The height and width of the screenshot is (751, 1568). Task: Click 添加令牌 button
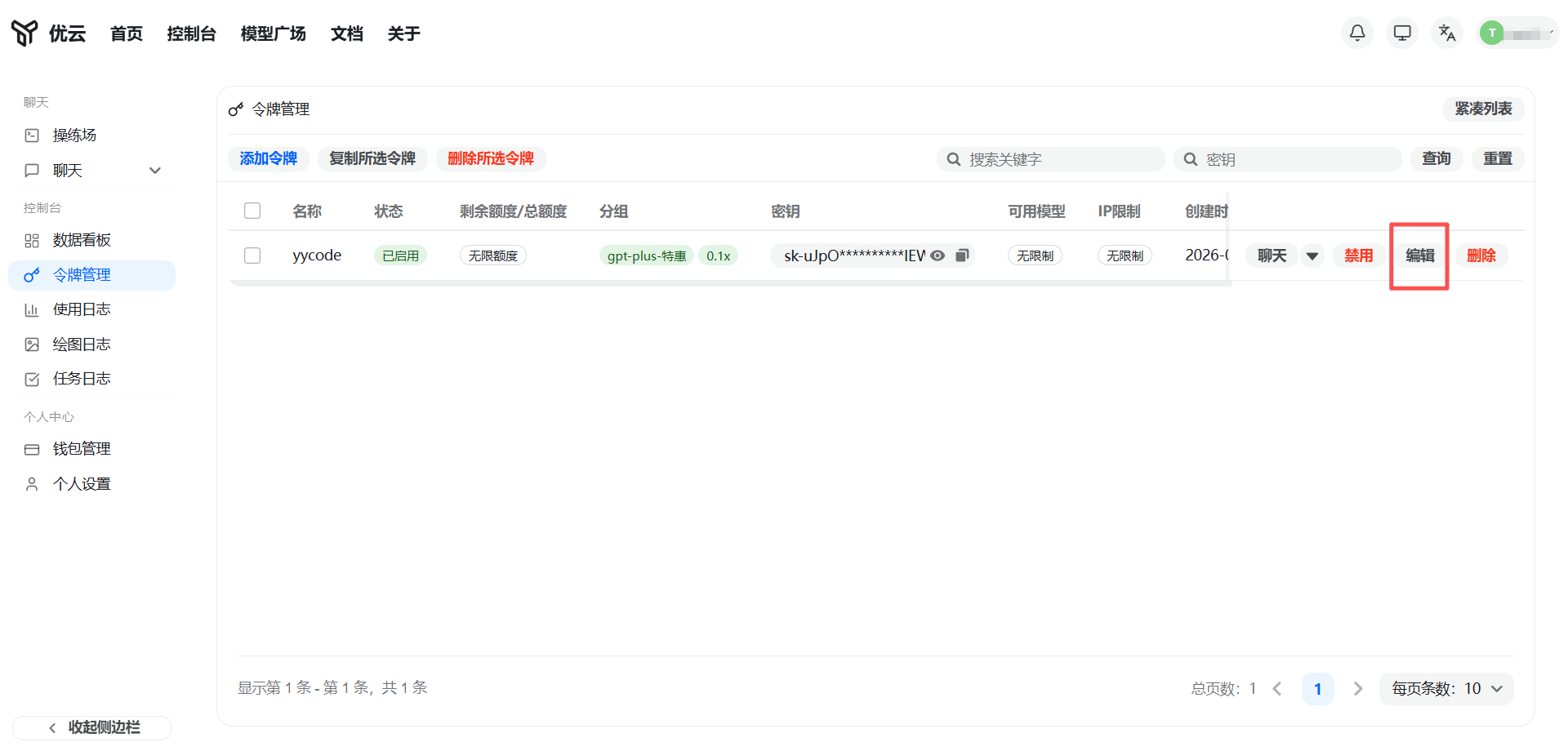269,158
